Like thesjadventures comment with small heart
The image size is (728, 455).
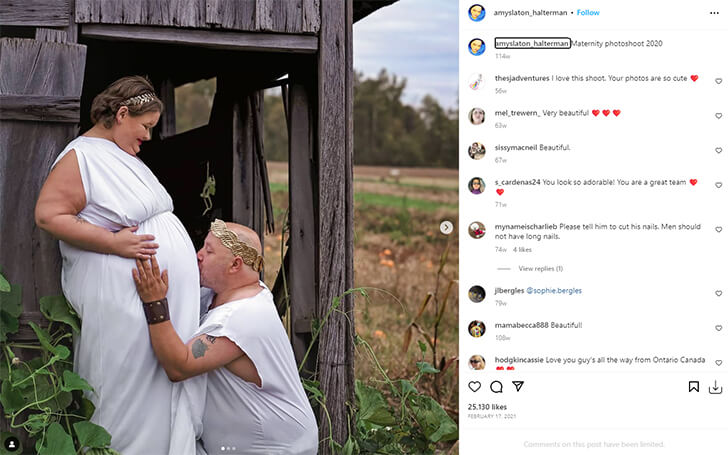(x=718, y=81)
